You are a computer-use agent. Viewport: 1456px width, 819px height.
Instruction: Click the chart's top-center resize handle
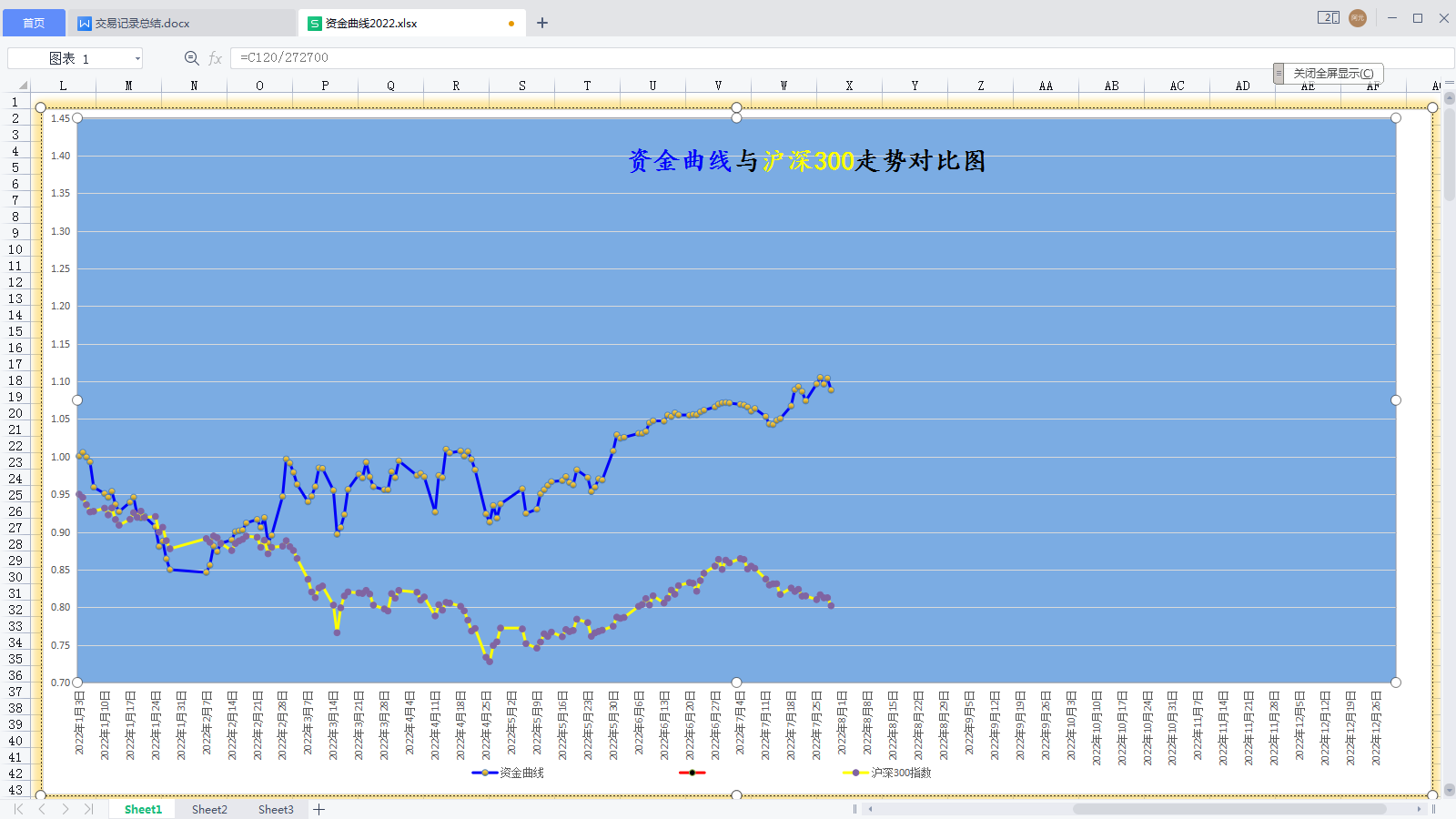tap(737, 107)
